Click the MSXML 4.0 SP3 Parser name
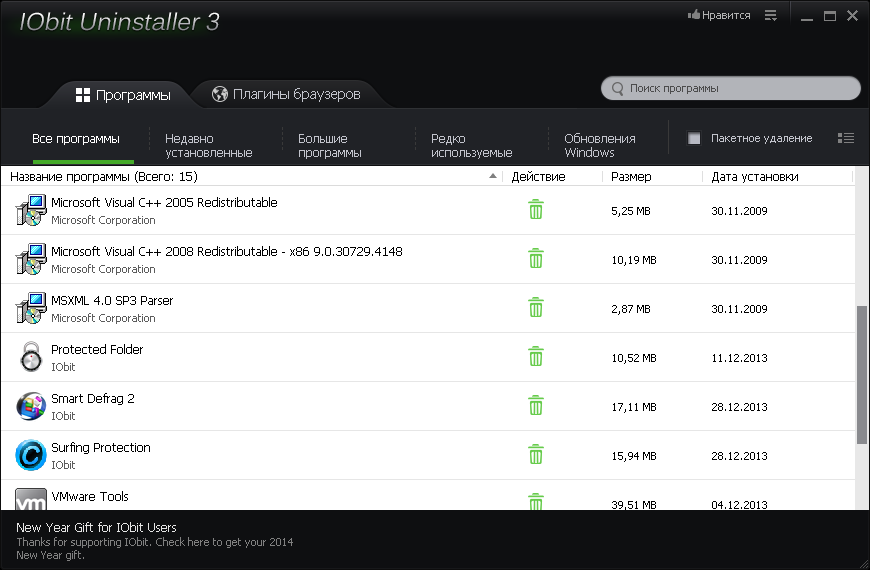Screen dimensions: 870x570 pos(112,300)
